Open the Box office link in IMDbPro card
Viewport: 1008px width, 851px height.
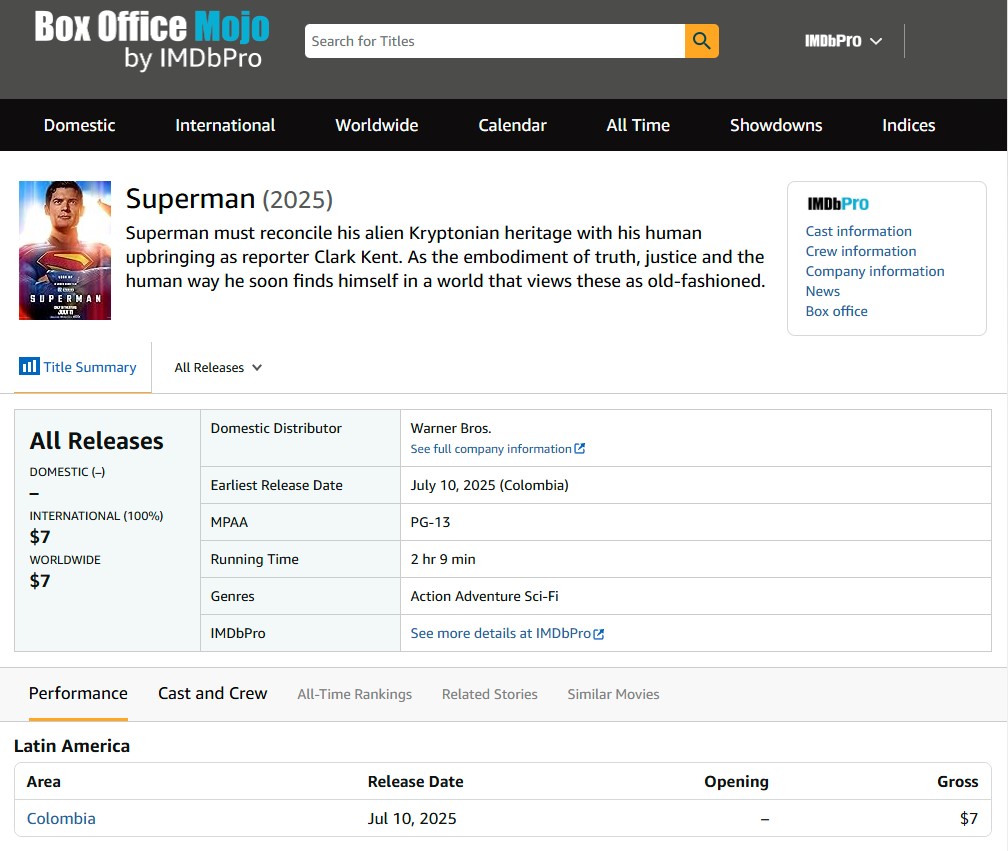pos(836,311)
